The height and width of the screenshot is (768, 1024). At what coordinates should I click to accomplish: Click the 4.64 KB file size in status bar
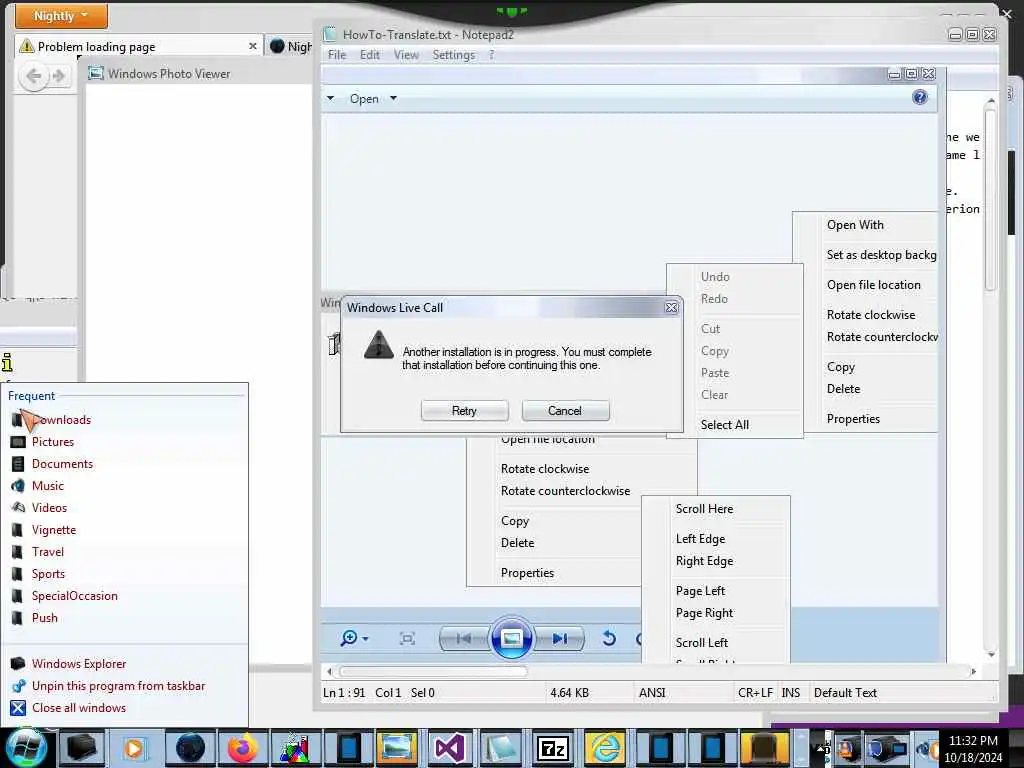point(569,692)
